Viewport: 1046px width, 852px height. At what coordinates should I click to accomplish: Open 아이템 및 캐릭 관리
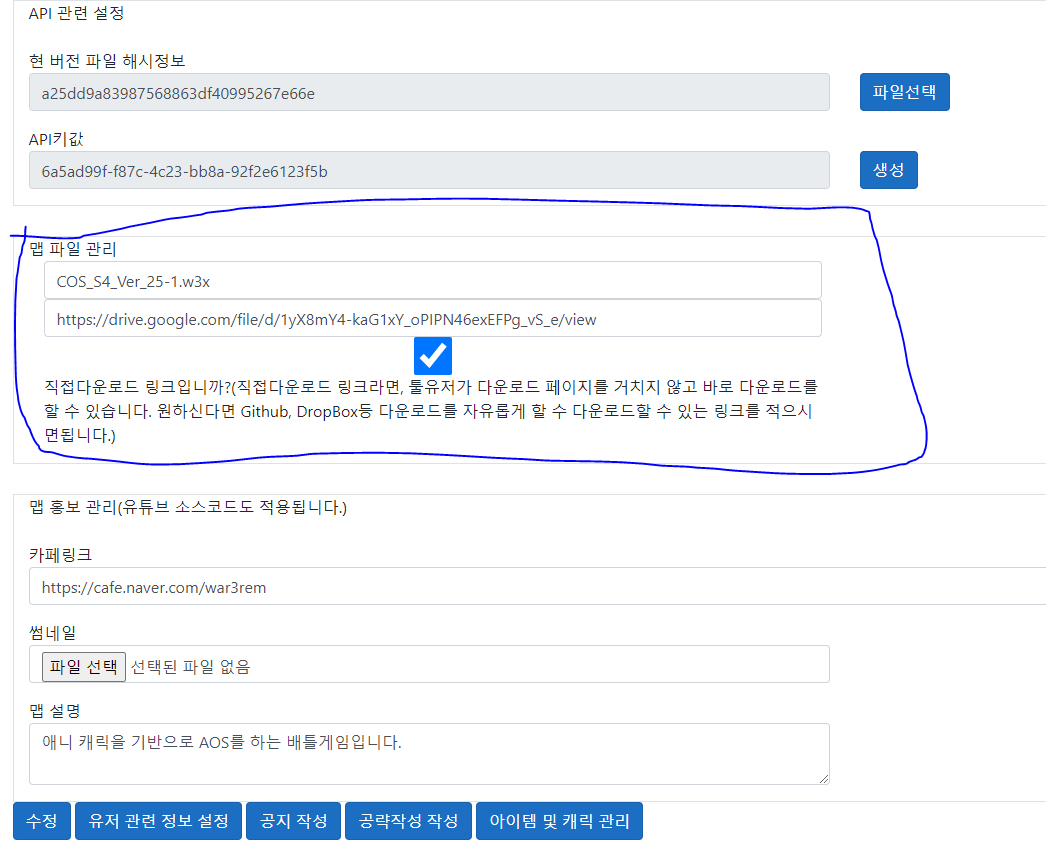point(559,821)
